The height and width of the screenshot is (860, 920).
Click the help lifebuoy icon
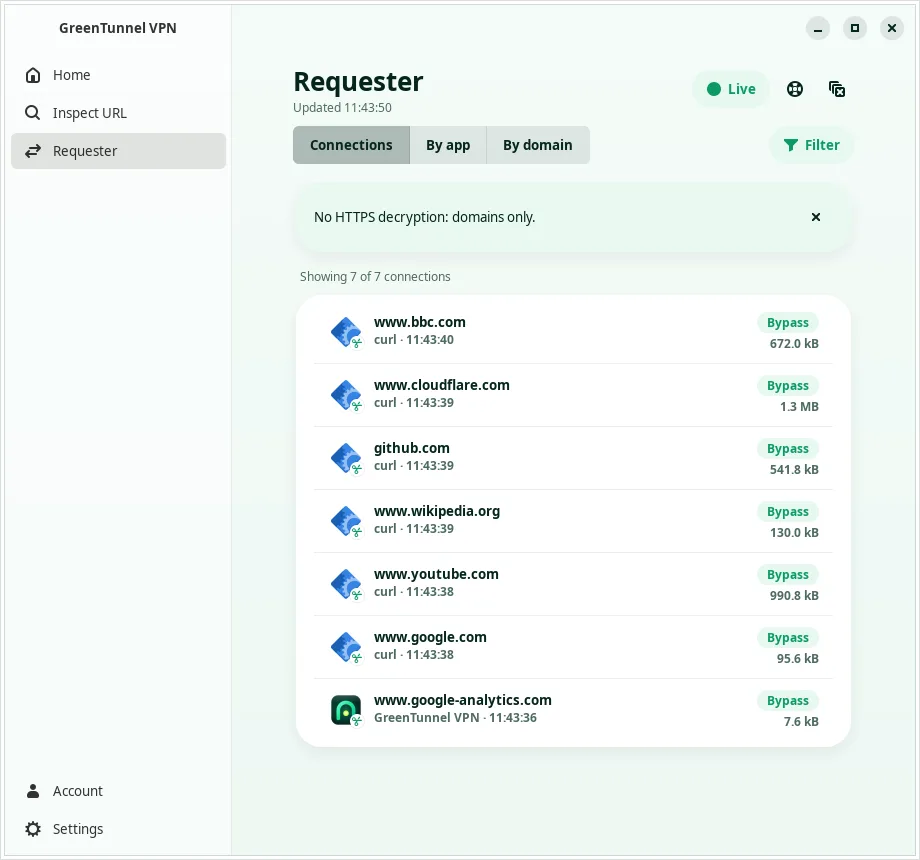pos(794,89)
